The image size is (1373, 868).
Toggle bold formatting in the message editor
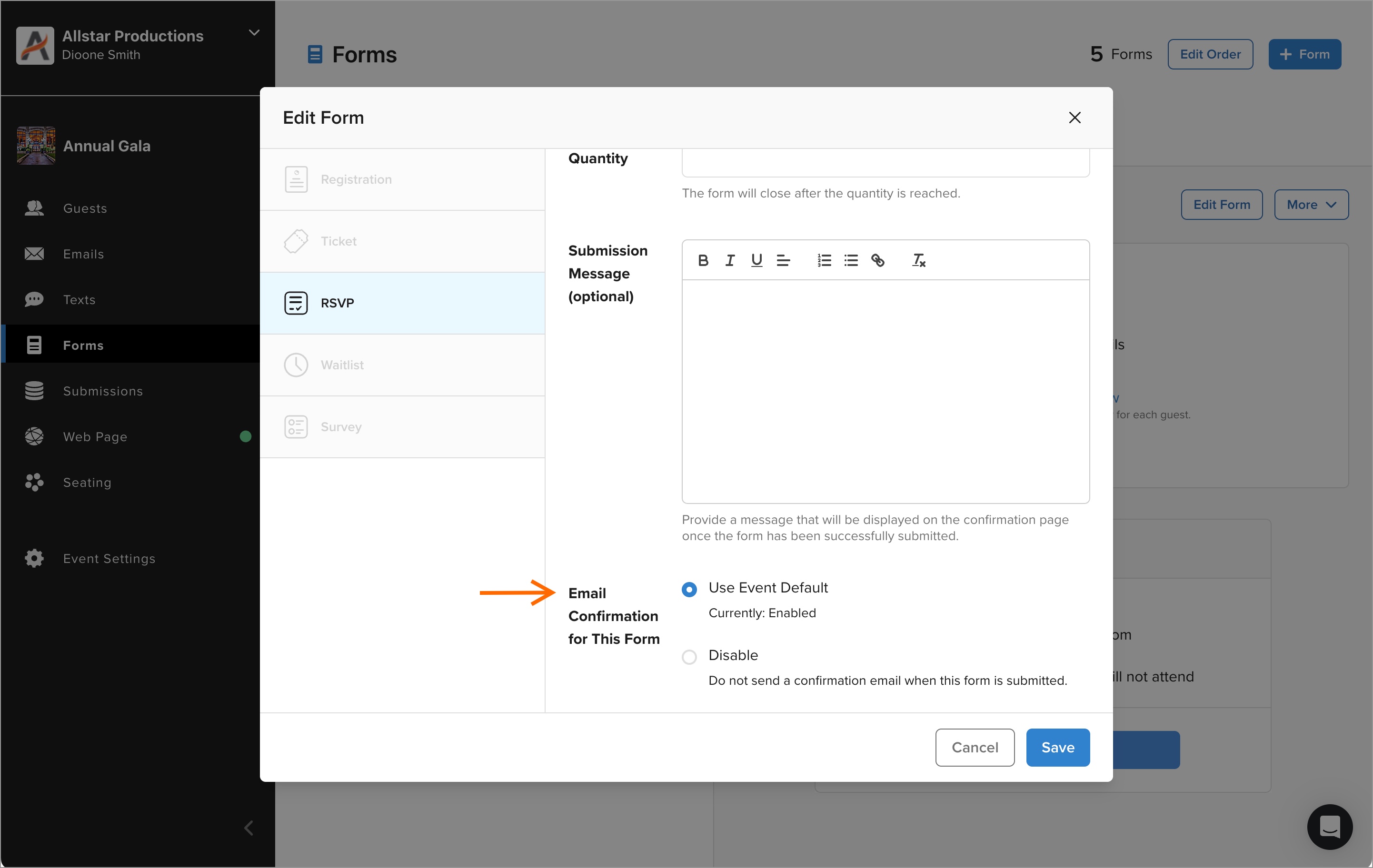[x=703, y=260]
